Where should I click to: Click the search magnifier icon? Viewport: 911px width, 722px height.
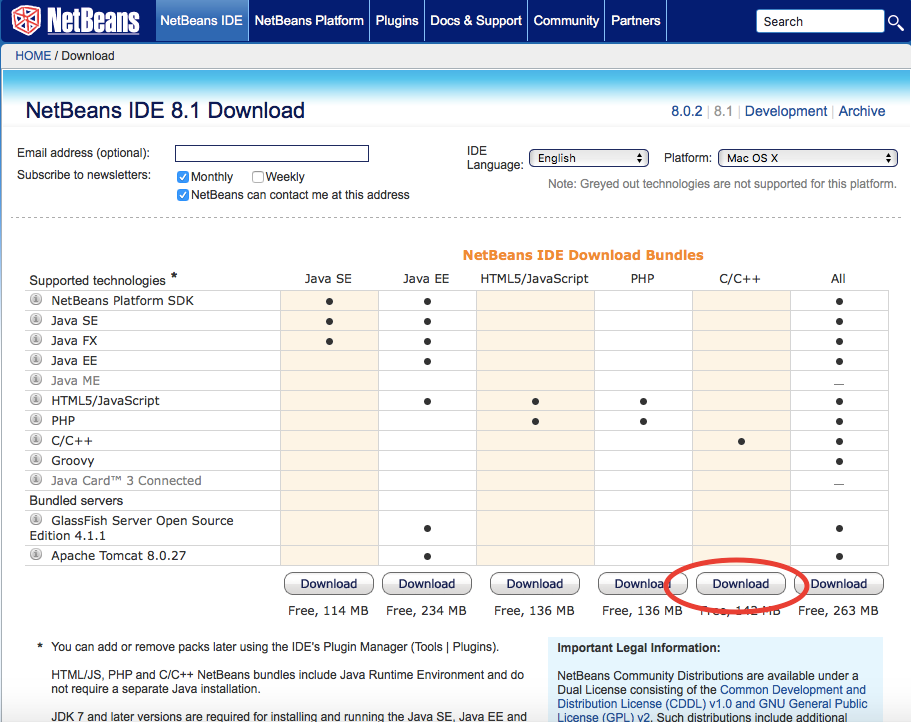(895, 22)
